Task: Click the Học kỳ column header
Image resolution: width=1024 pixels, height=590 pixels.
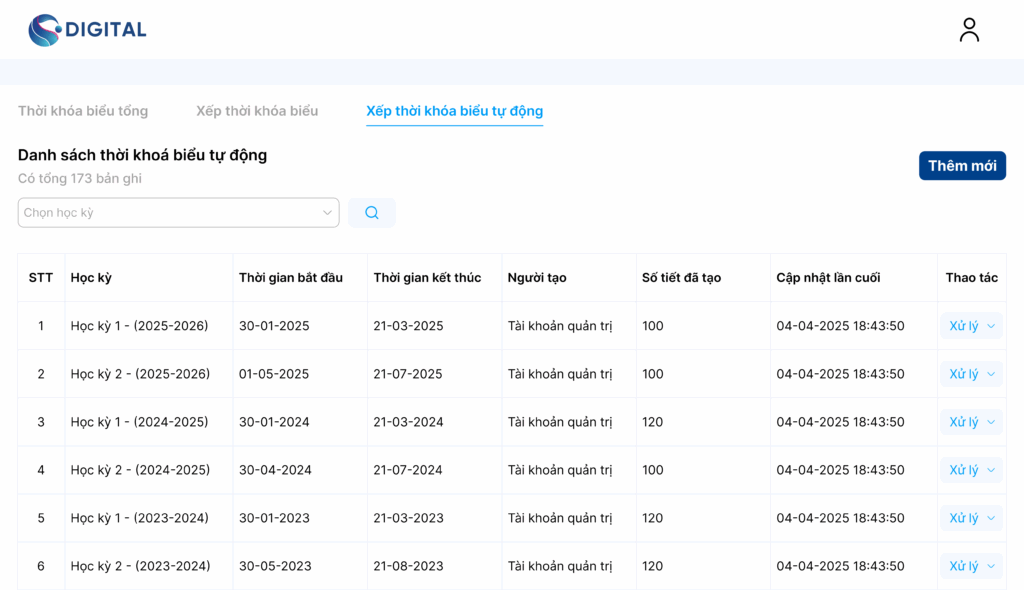Action: (91, 278)
